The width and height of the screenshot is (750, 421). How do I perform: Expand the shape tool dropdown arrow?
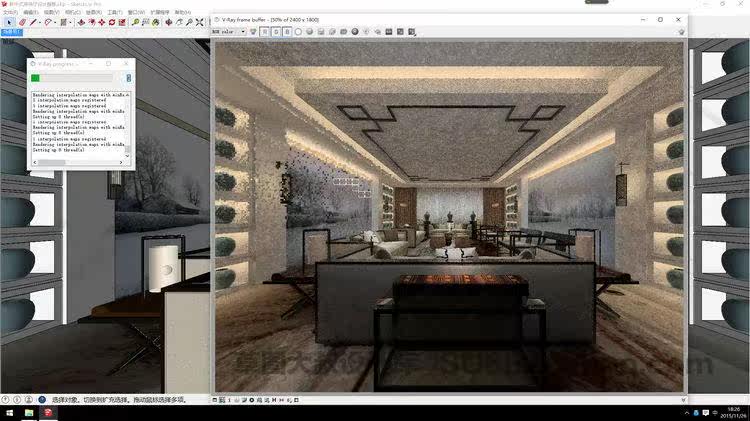(70, 22)
